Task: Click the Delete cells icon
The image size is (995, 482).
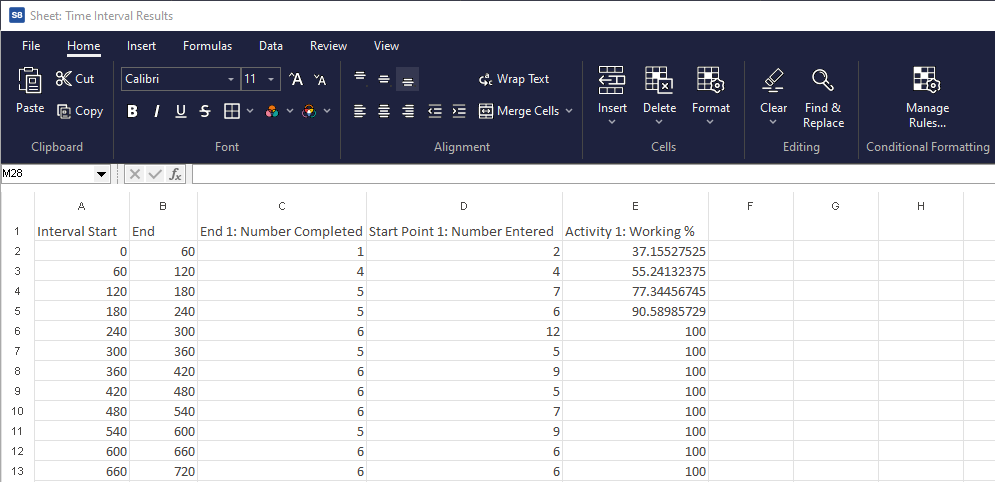Action: point(659,80)
